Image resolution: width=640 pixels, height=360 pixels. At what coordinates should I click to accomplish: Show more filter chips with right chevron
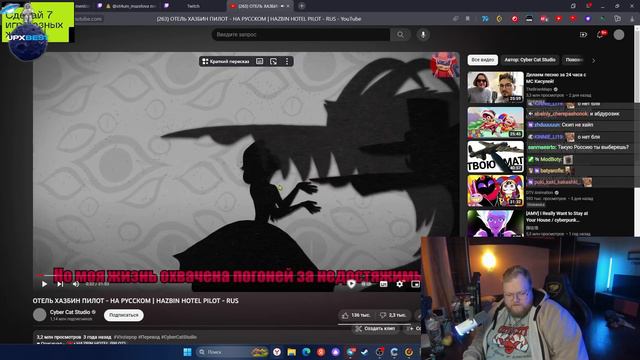593,60
